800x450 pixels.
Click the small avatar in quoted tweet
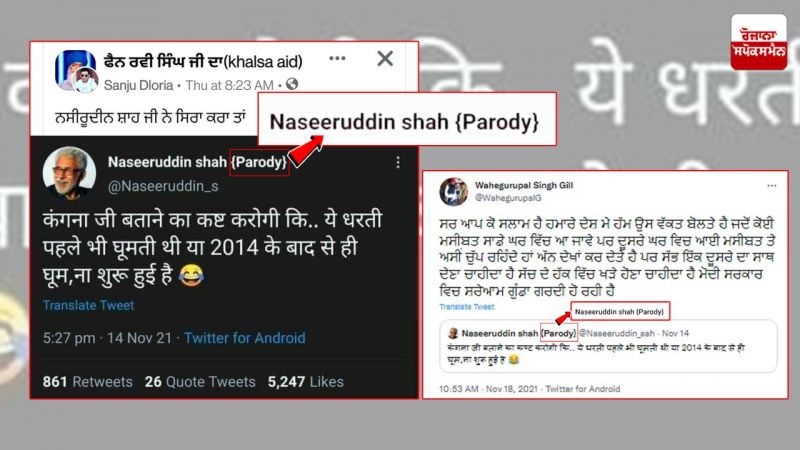pos(453,333)
